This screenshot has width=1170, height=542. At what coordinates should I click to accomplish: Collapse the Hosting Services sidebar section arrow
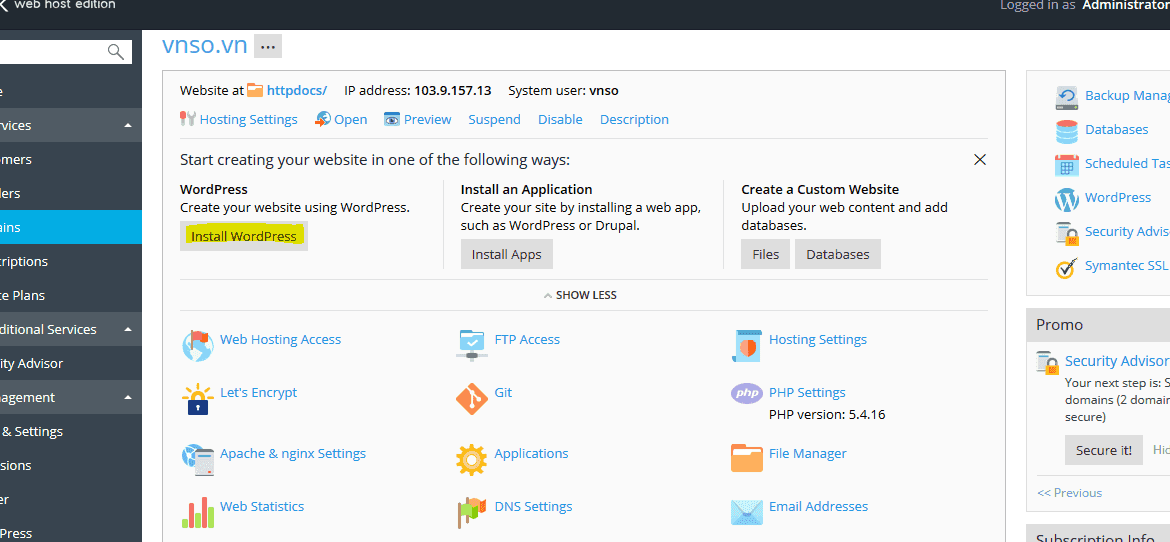(128, 125)
